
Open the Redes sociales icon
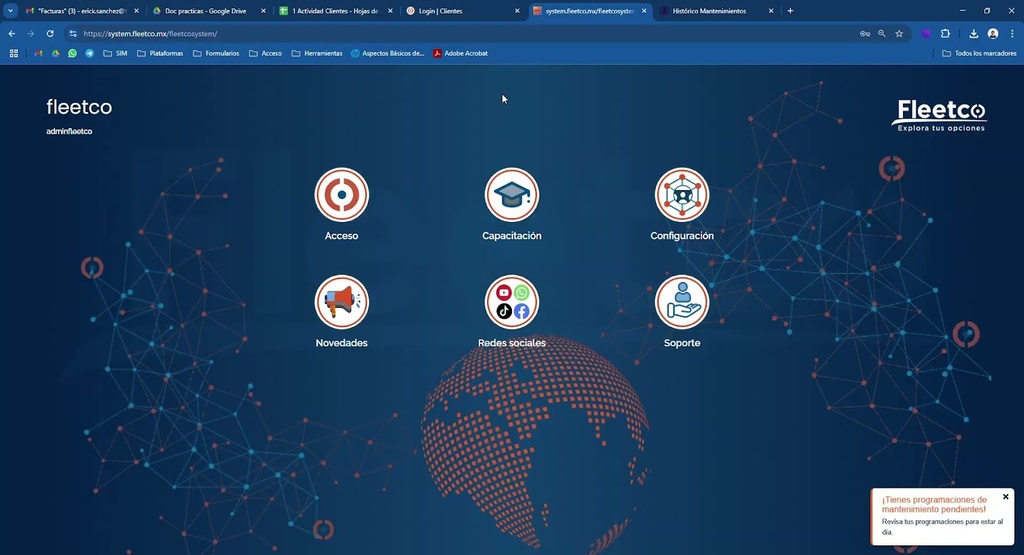[511, 302]
